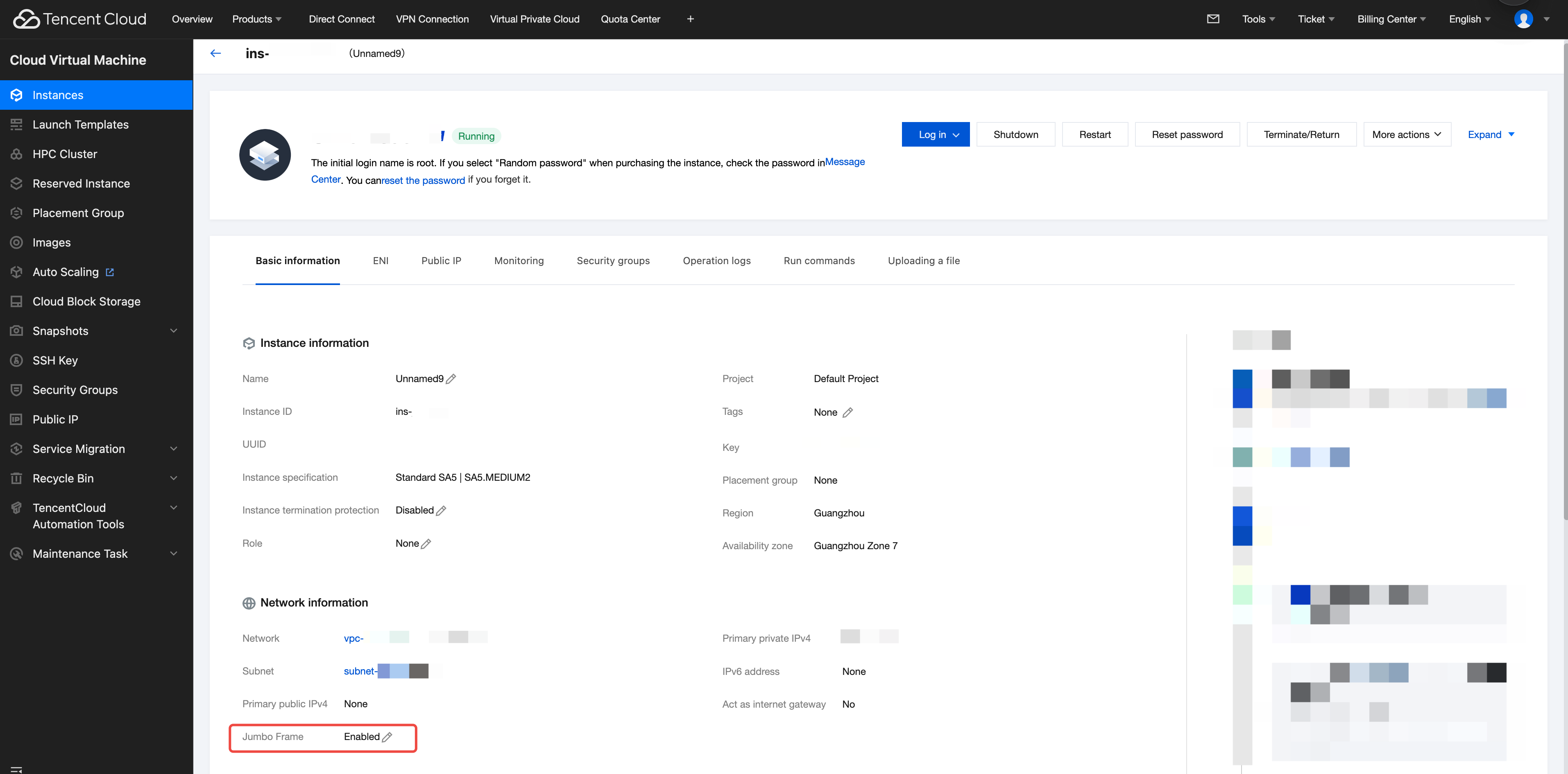Edit instance termination protection setting
The width and height of the screenshot is (1568, 774).
[441, 511]
